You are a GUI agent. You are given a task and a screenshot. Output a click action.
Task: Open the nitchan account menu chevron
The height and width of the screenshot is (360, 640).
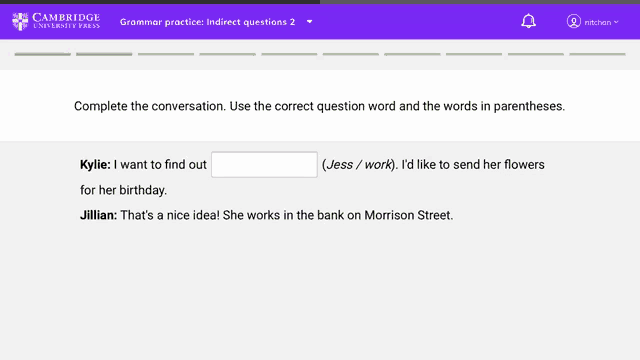point(616,22)
